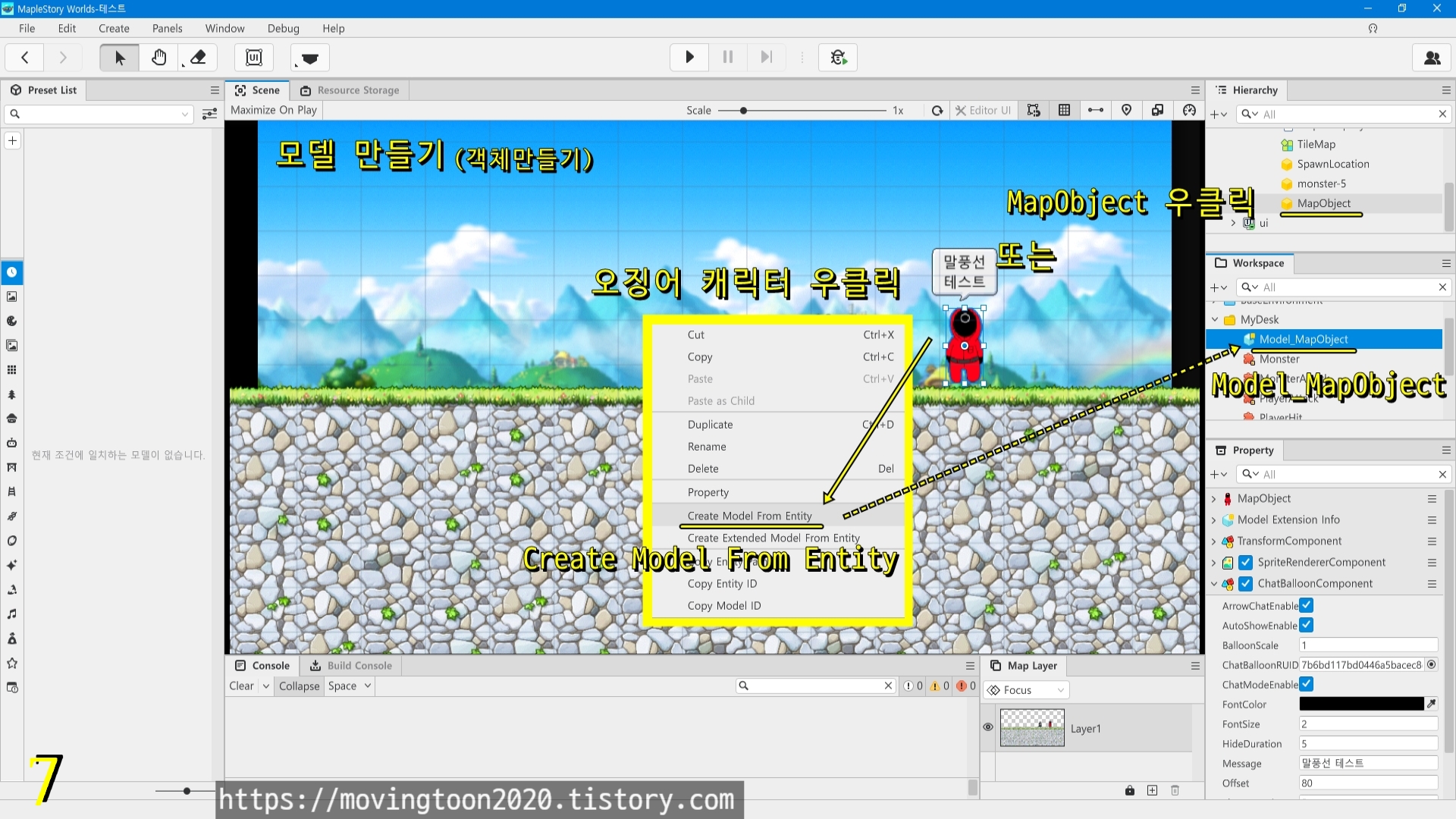Open the File menu
The width and height of the screenshot is (1456, 819).
pyautogui.click(x=27, y=28)
